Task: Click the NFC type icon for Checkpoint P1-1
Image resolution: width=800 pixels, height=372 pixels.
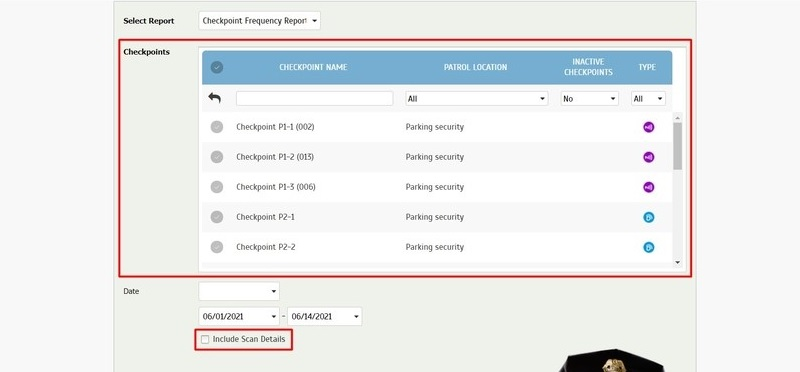Action: tap(648, 127)
